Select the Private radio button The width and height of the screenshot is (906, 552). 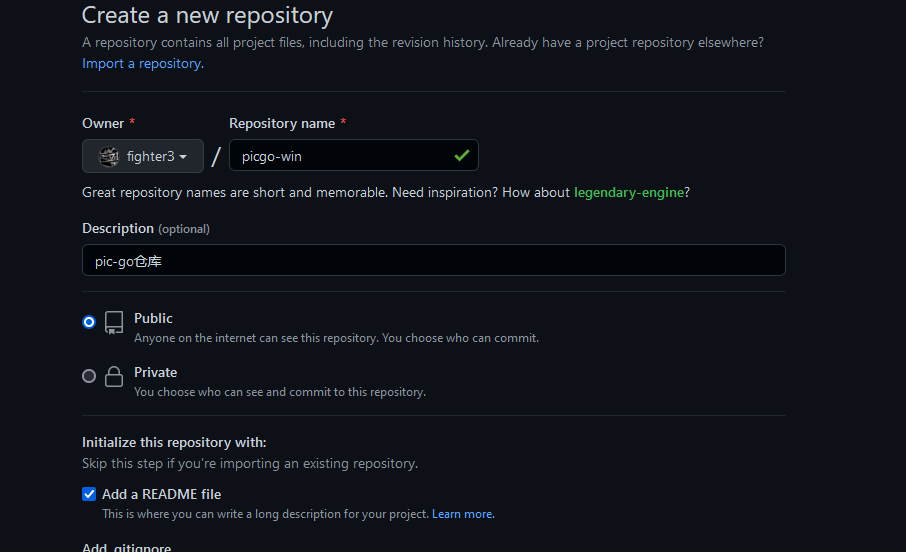click(89, 376)
